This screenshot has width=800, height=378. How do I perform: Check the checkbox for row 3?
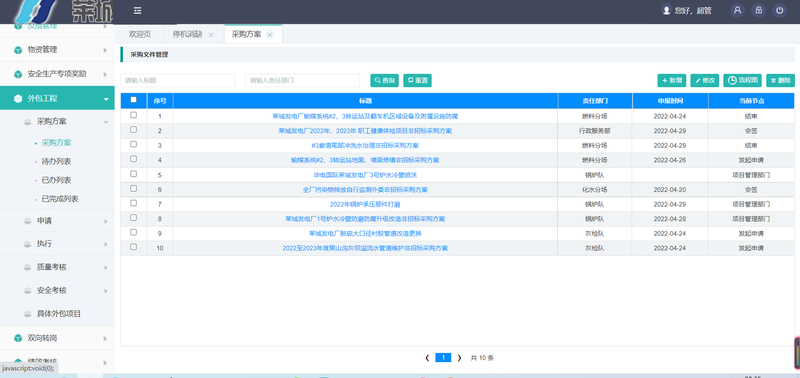[134, 144]
